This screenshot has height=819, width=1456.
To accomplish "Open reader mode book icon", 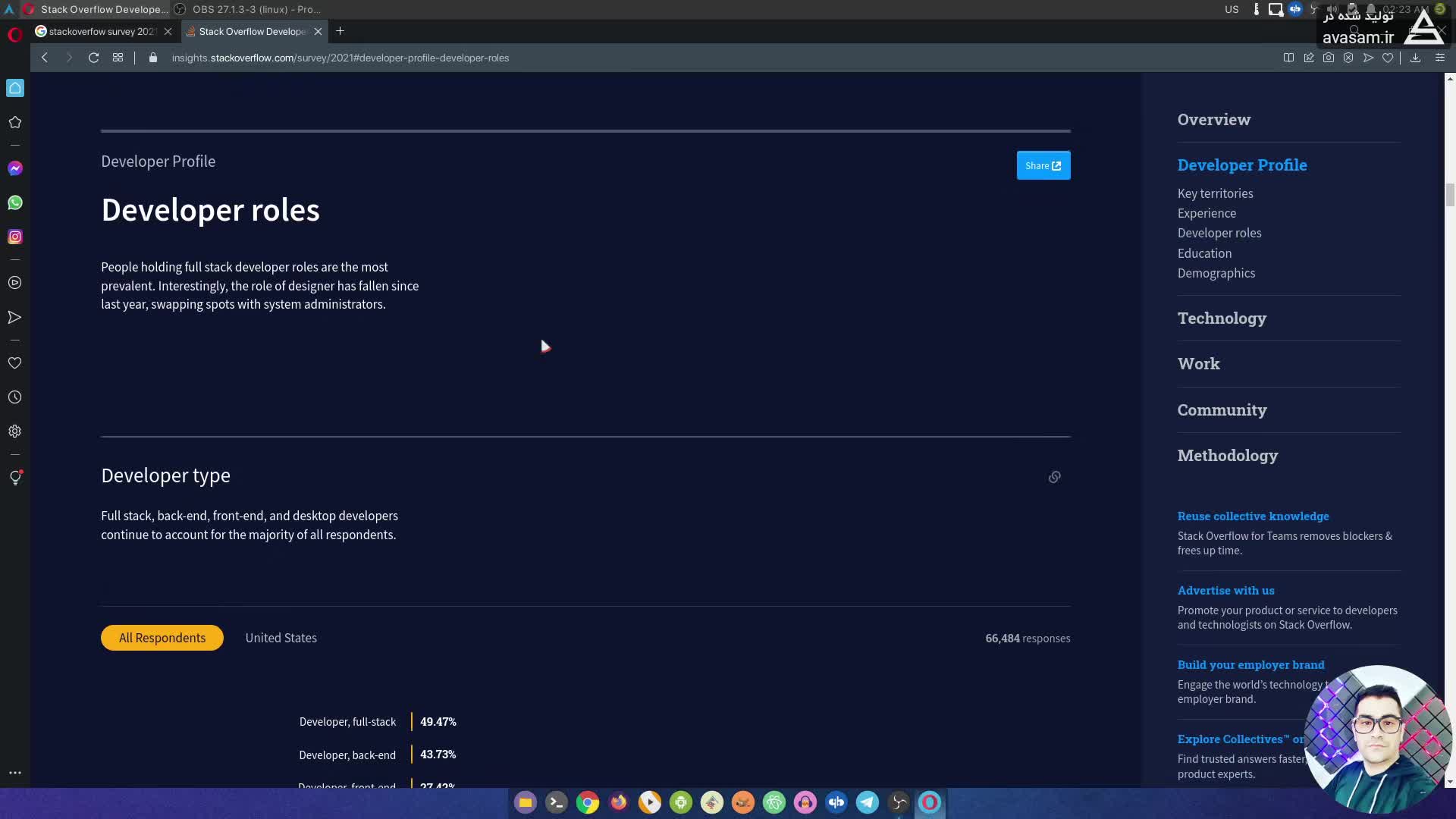I will [1288, 58].
